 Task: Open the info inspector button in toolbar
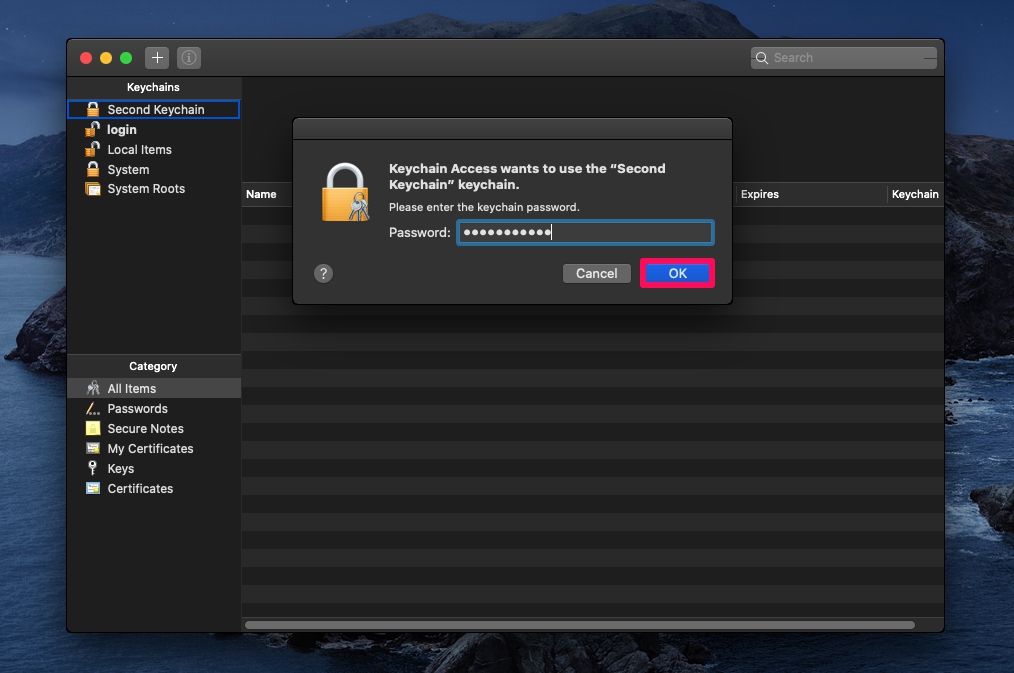(x=189, y=58)
